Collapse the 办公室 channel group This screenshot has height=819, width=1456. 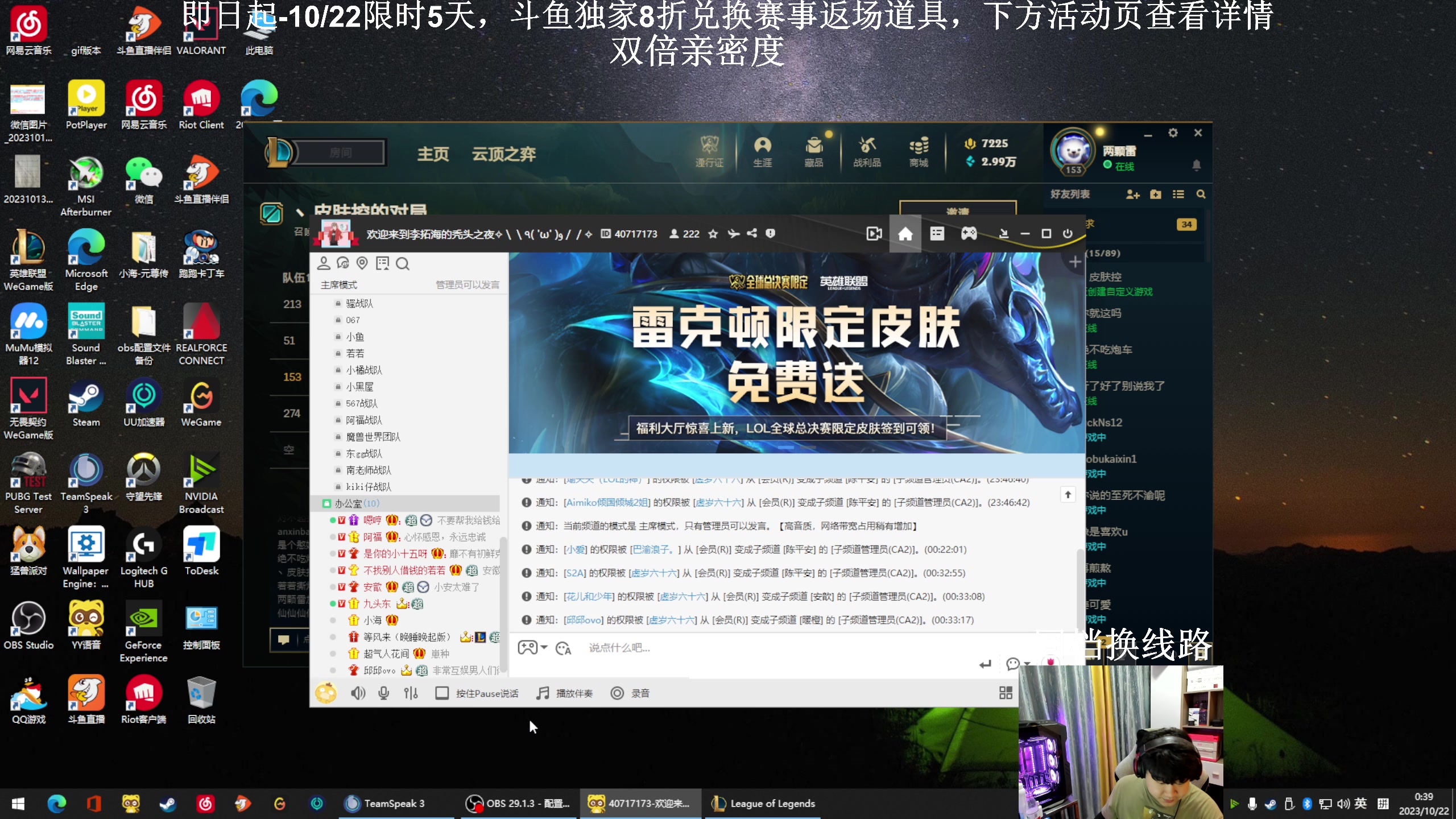click(348, 503)
